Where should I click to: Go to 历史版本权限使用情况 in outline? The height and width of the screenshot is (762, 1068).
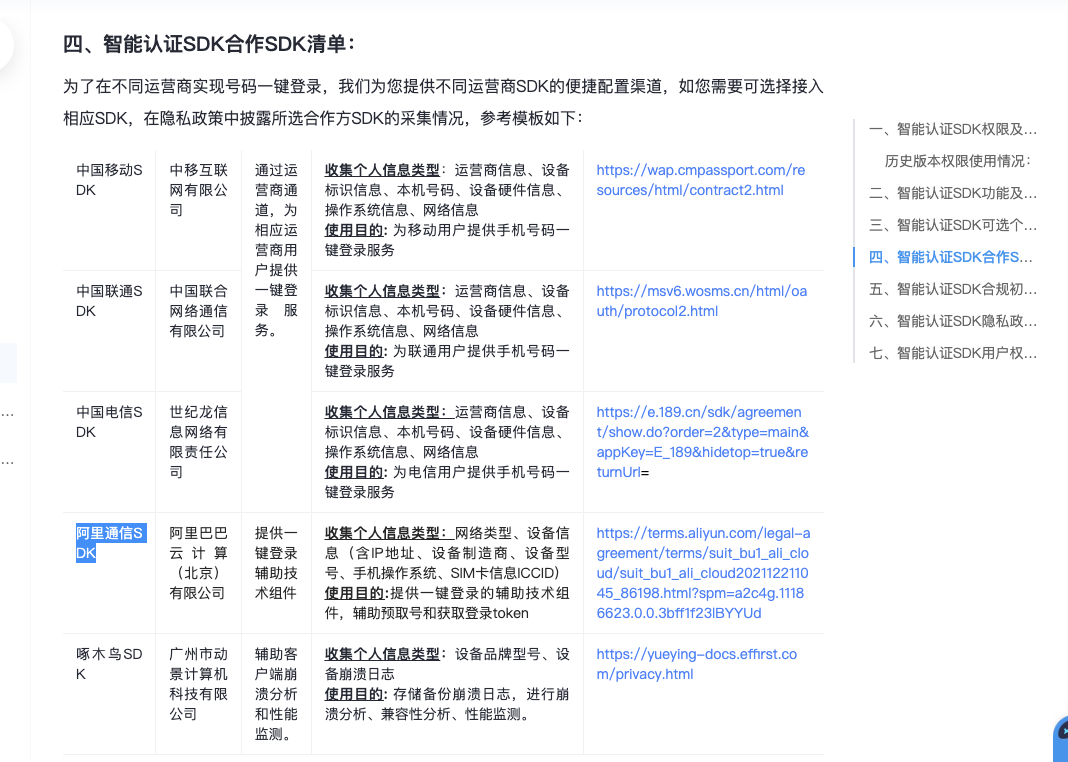[958, 161]
